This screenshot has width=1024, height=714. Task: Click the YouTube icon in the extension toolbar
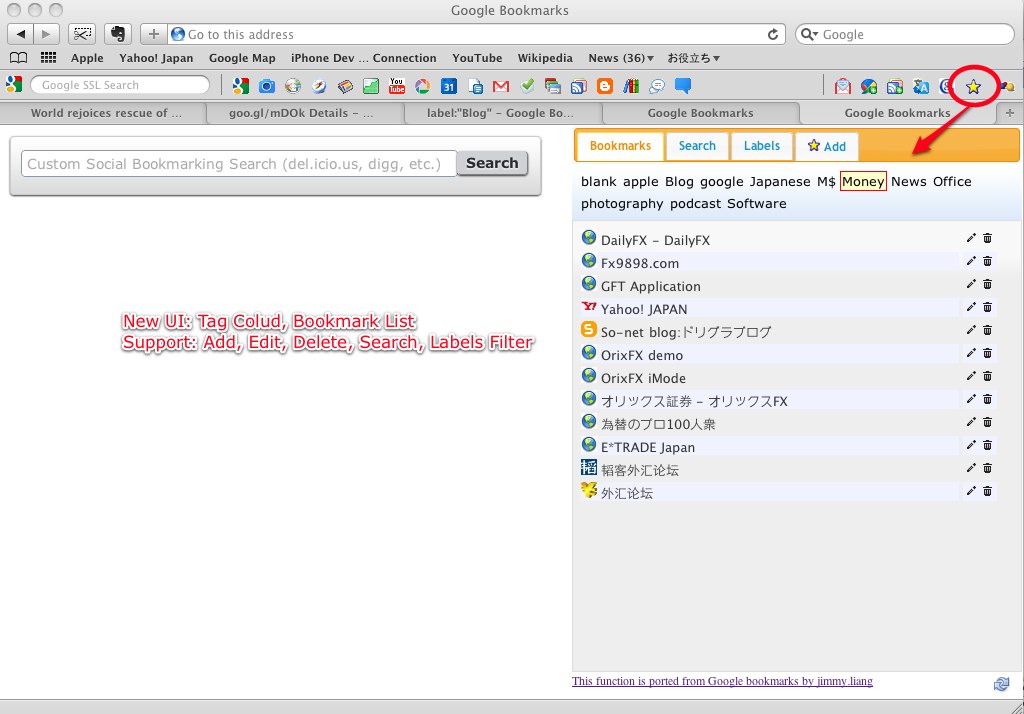pyautogui.click(x=396, y=86)
